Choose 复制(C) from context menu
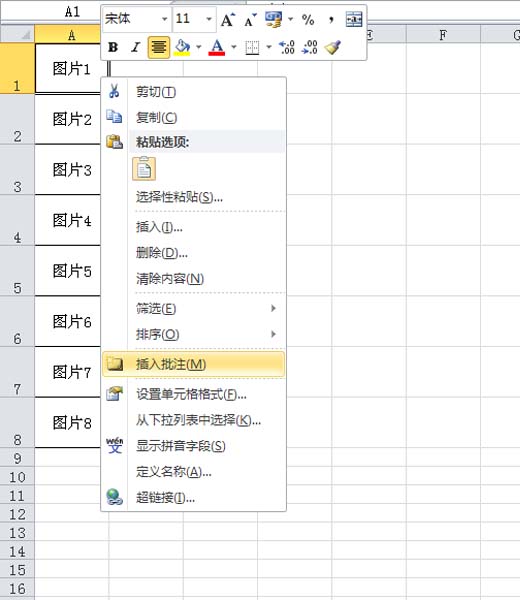The image size is (520, 600). point(194,117)
